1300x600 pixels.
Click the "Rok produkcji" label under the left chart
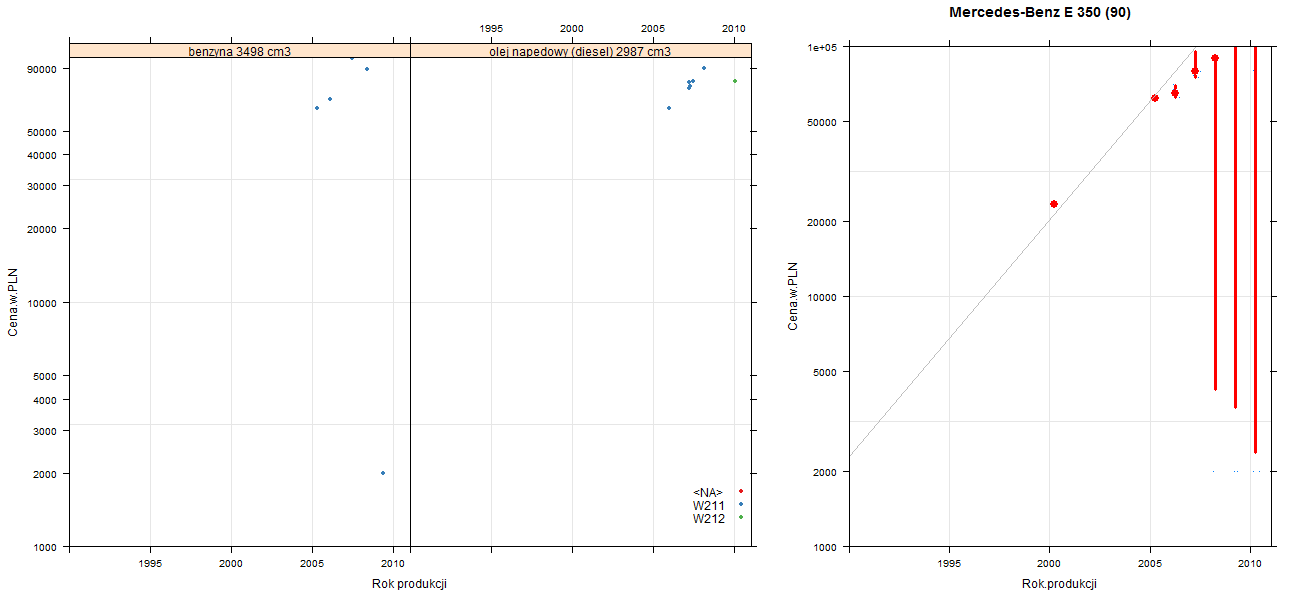[x=409, y=584]
